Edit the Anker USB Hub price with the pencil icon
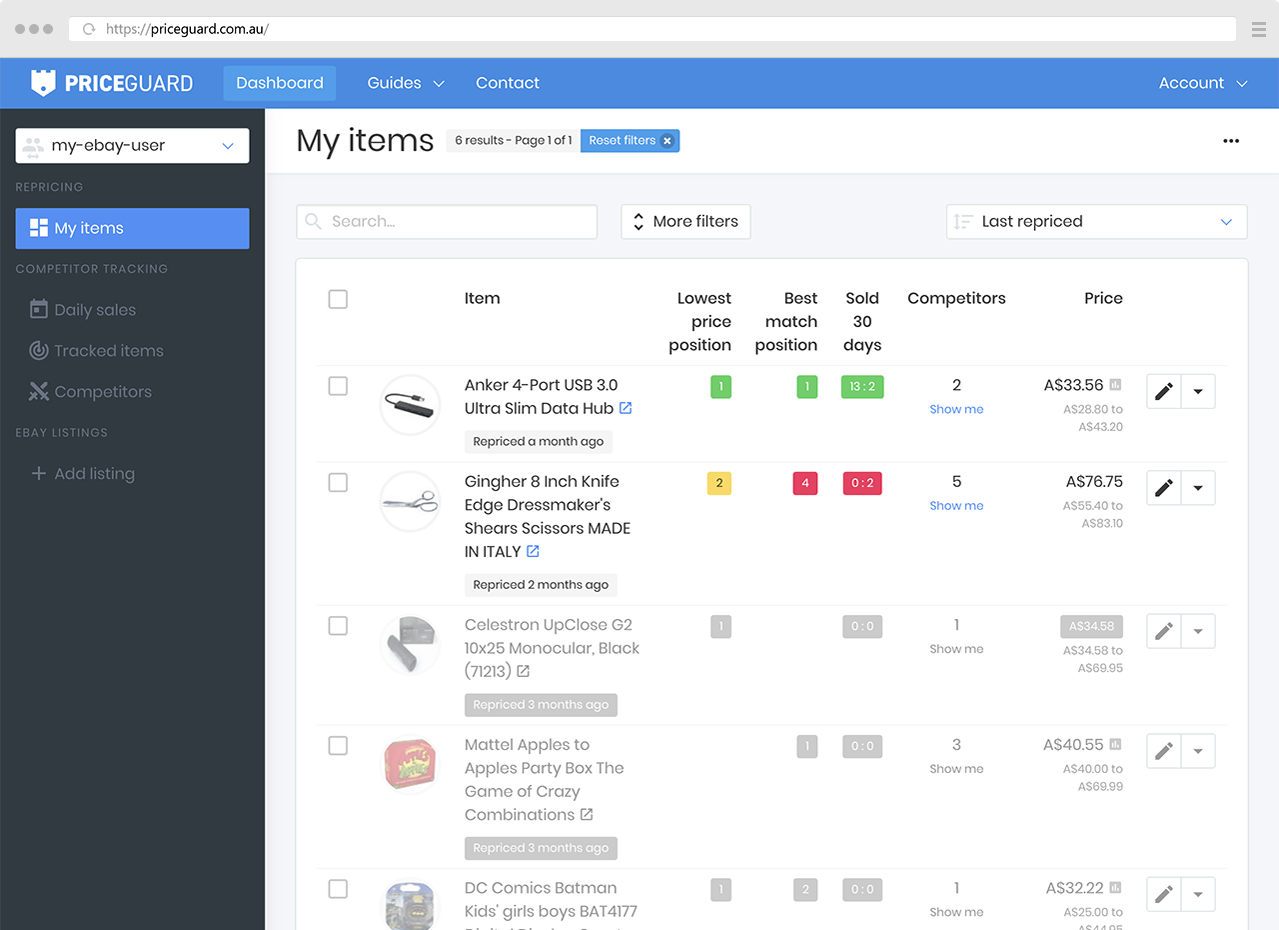The width and height of the screenshot is (1279, 930). [1163, 391]
